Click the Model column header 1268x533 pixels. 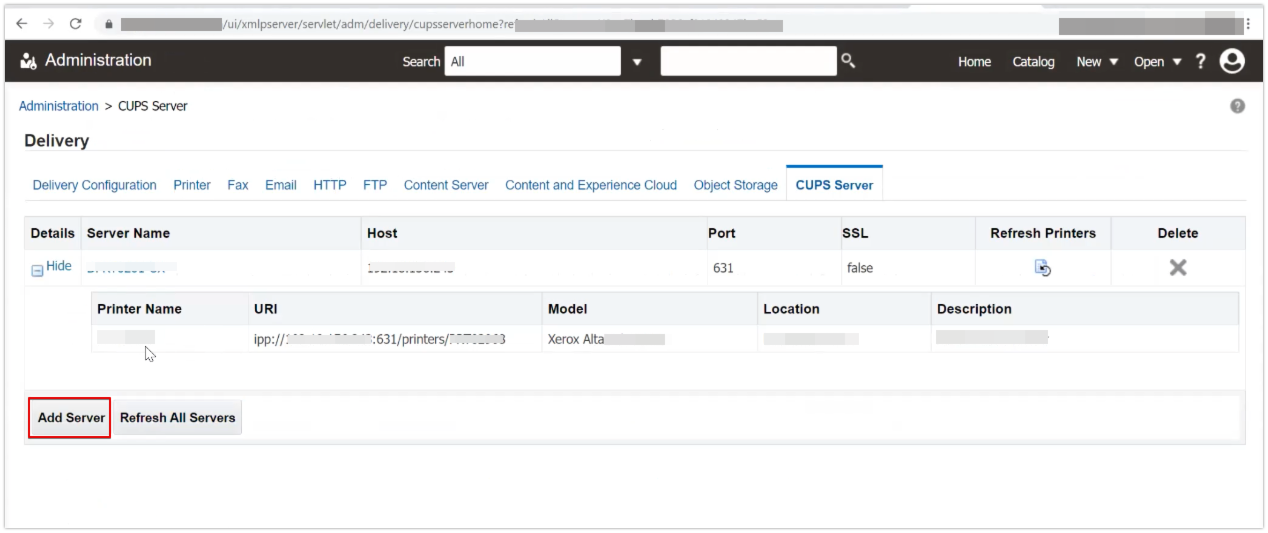coord(568,309)
